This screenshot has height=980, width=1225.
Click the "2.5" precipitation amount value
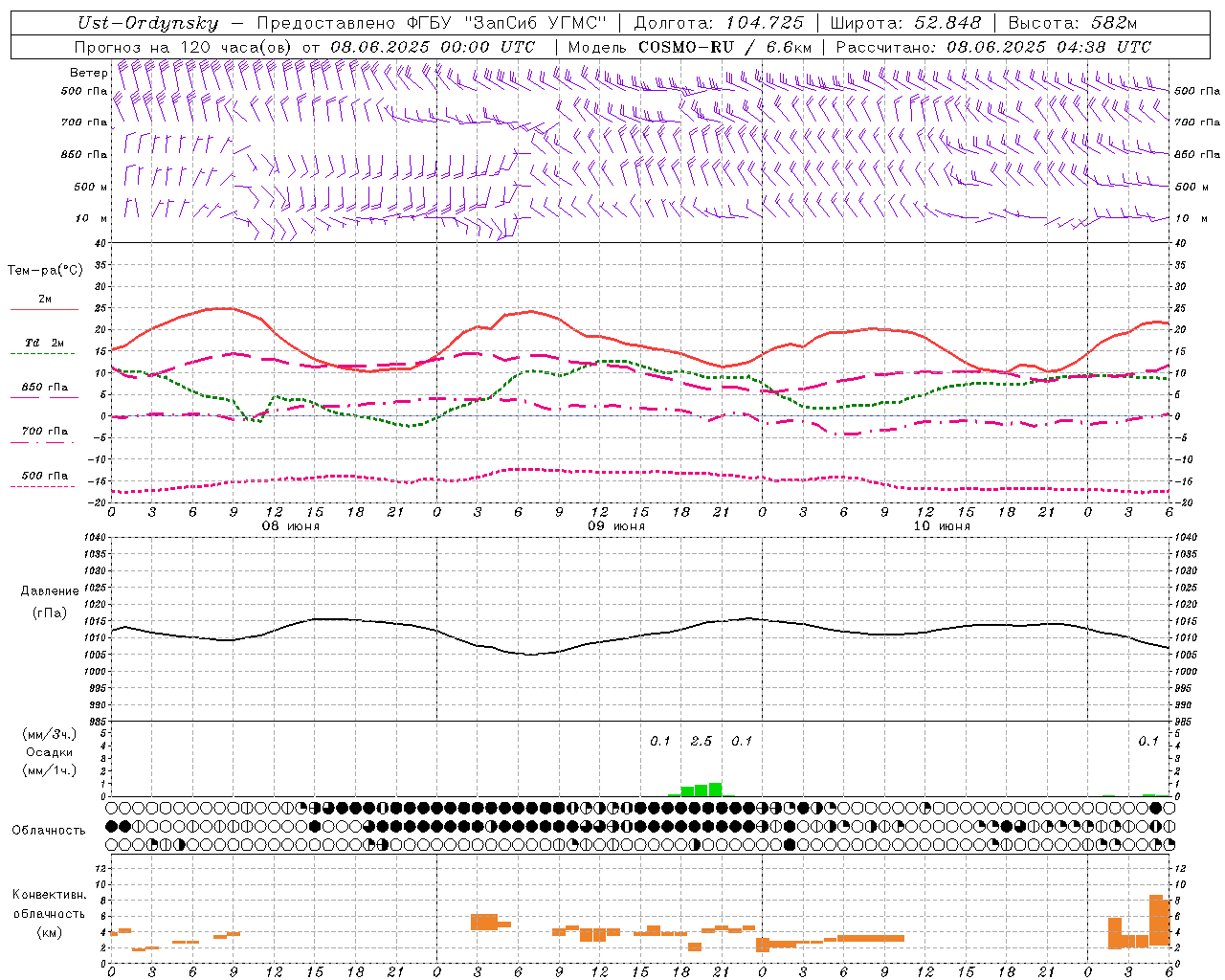pyautogui.click(x=701, y=741)
